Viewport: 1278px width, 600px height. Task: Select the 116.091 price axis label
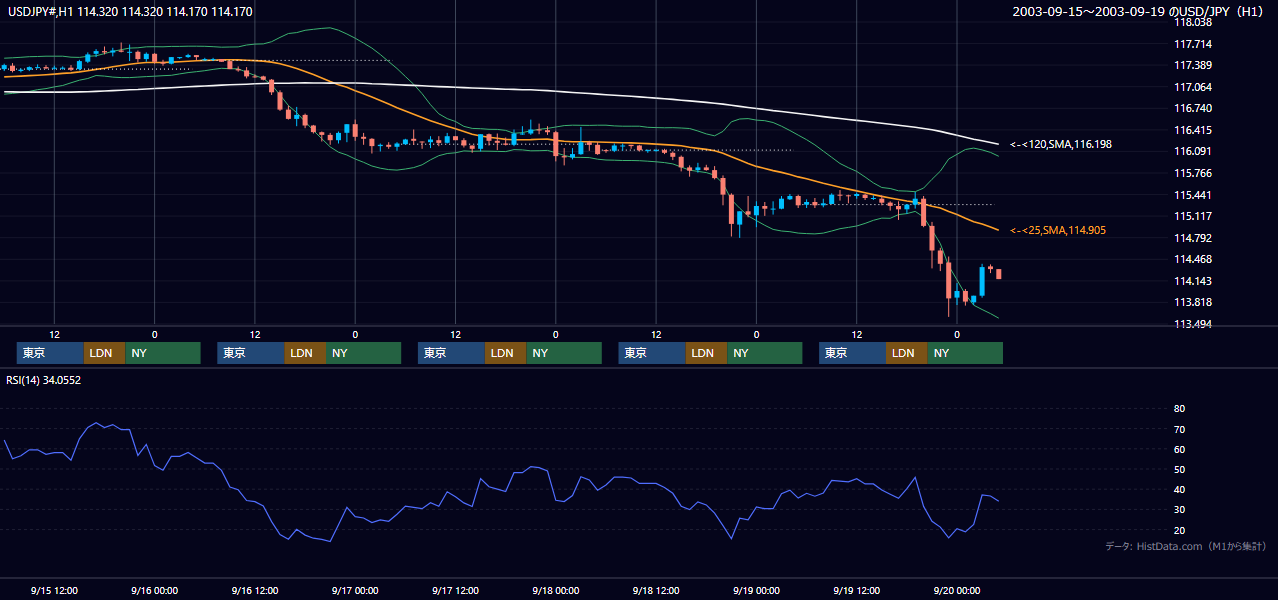coord(1192,152)
